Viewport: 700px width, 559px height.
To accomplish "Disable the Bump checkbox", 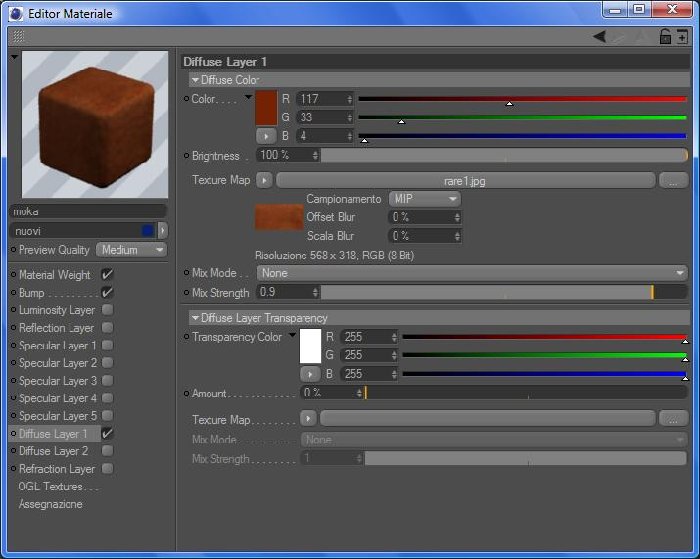I will pyautogui.click(x=108, y=292).
